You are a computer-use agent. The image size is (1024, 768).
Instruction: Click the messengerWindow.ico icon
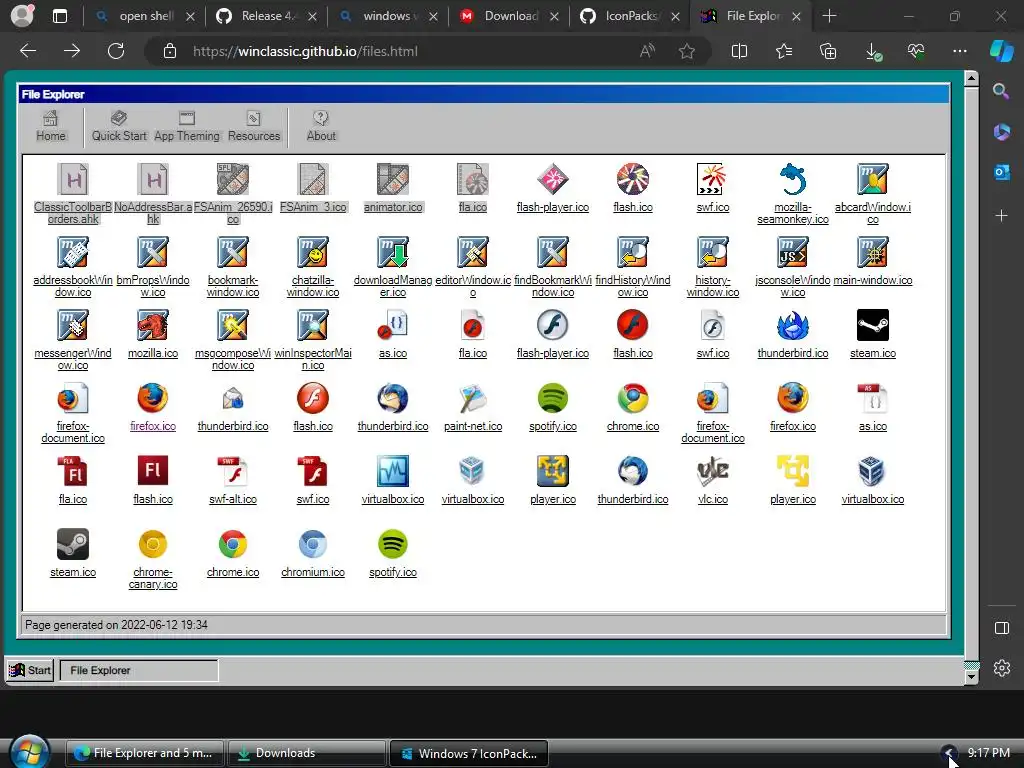[x=72, y=325]
